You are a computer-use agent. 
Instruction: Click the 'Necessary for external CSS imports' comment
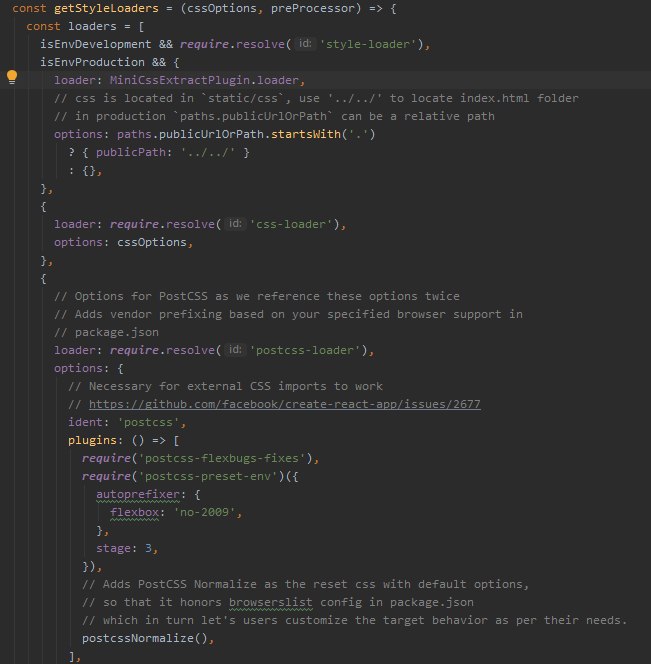pyautogui.click(x=225, y=386)
